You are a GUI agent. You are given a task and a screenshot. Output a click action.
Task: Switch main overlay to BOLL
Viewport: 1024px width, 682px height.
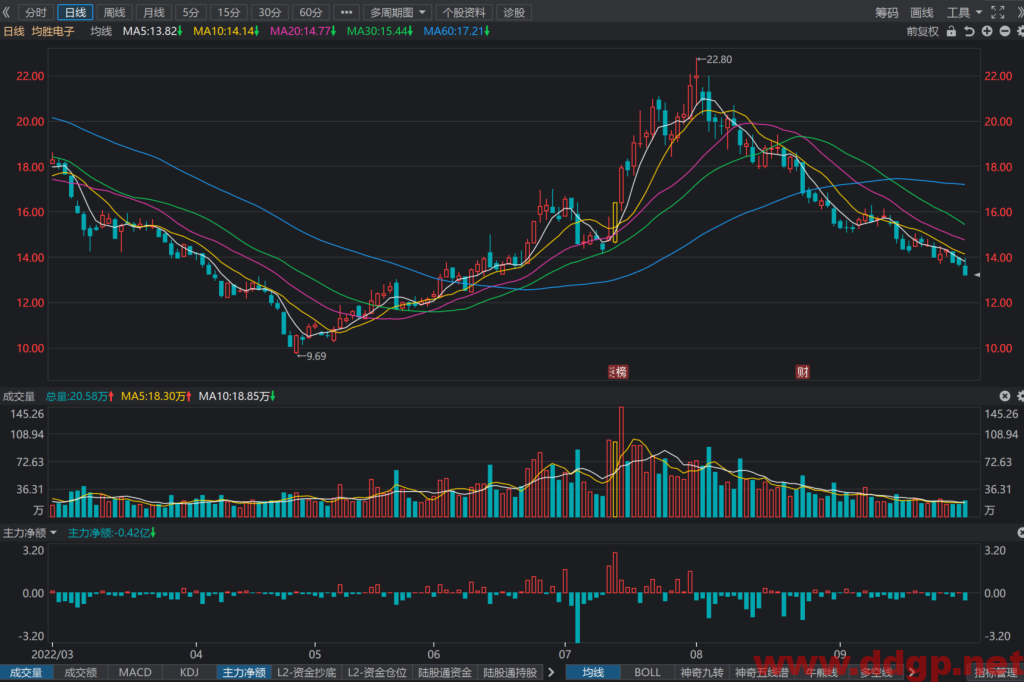pyautogui.click(x=647, y=672)
